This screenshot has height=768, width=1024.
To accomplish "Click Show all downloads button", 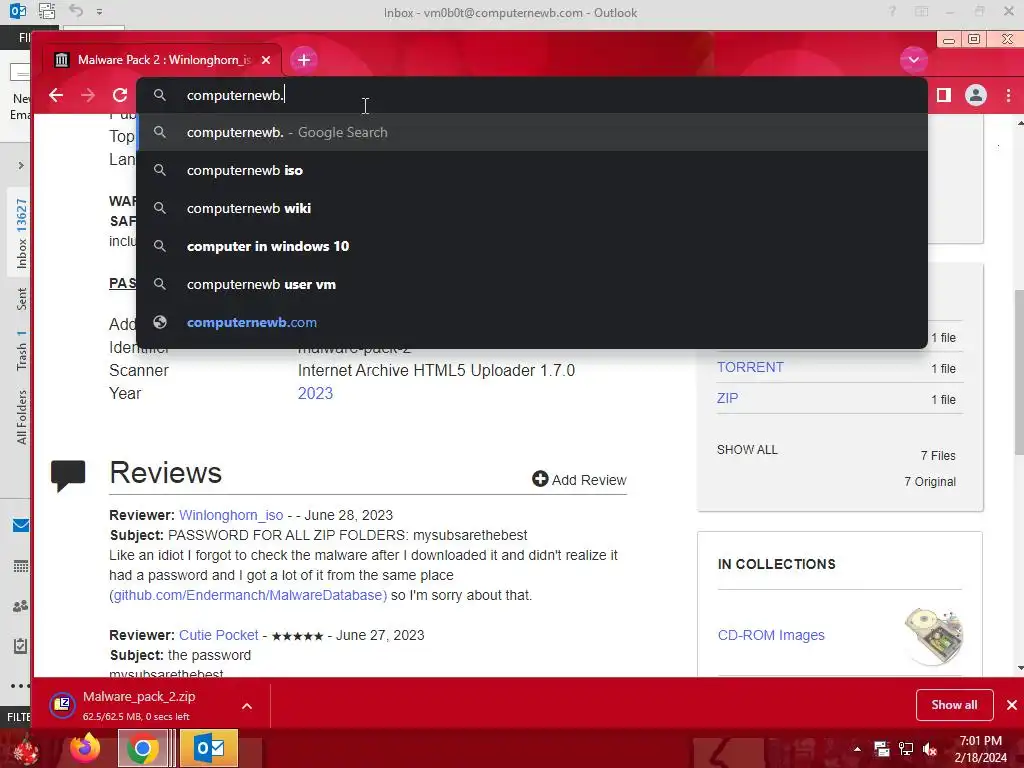I will [x=954, y=705].
